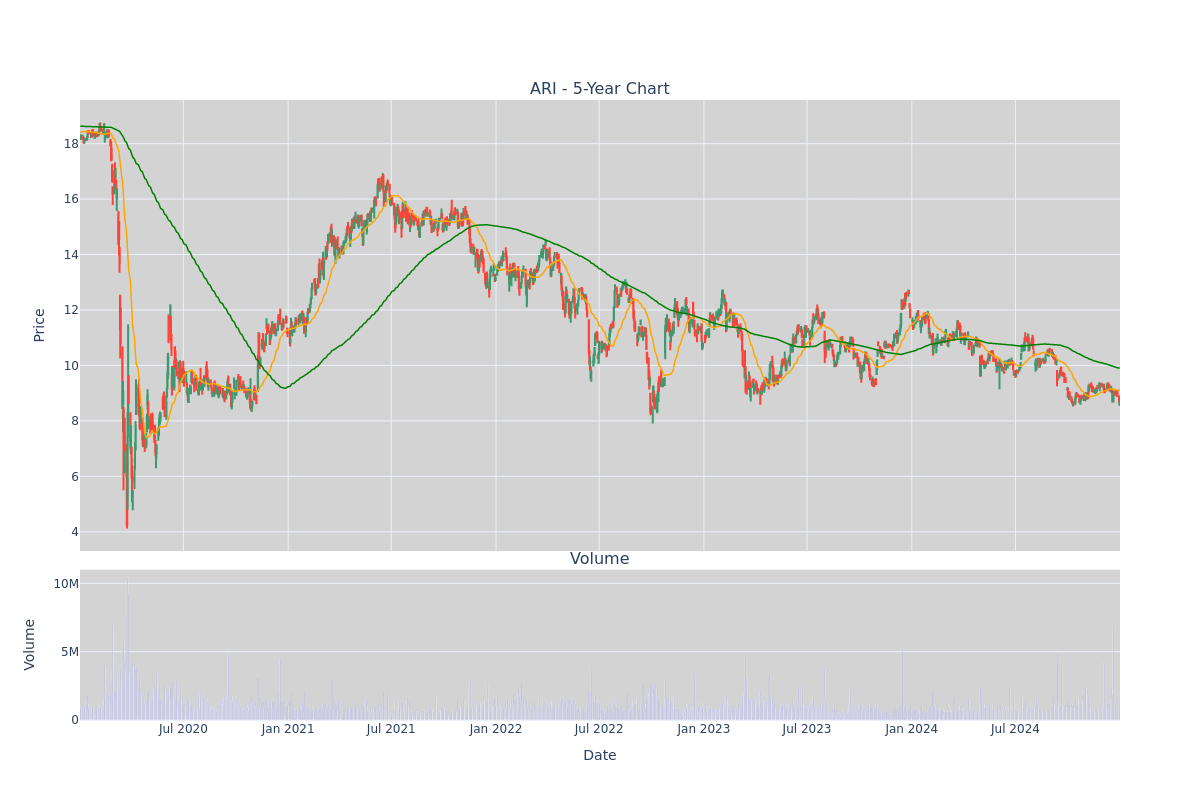Select the "Jan 2021" date tick
Screen dimensions: 1200x800
click(288, 729)
